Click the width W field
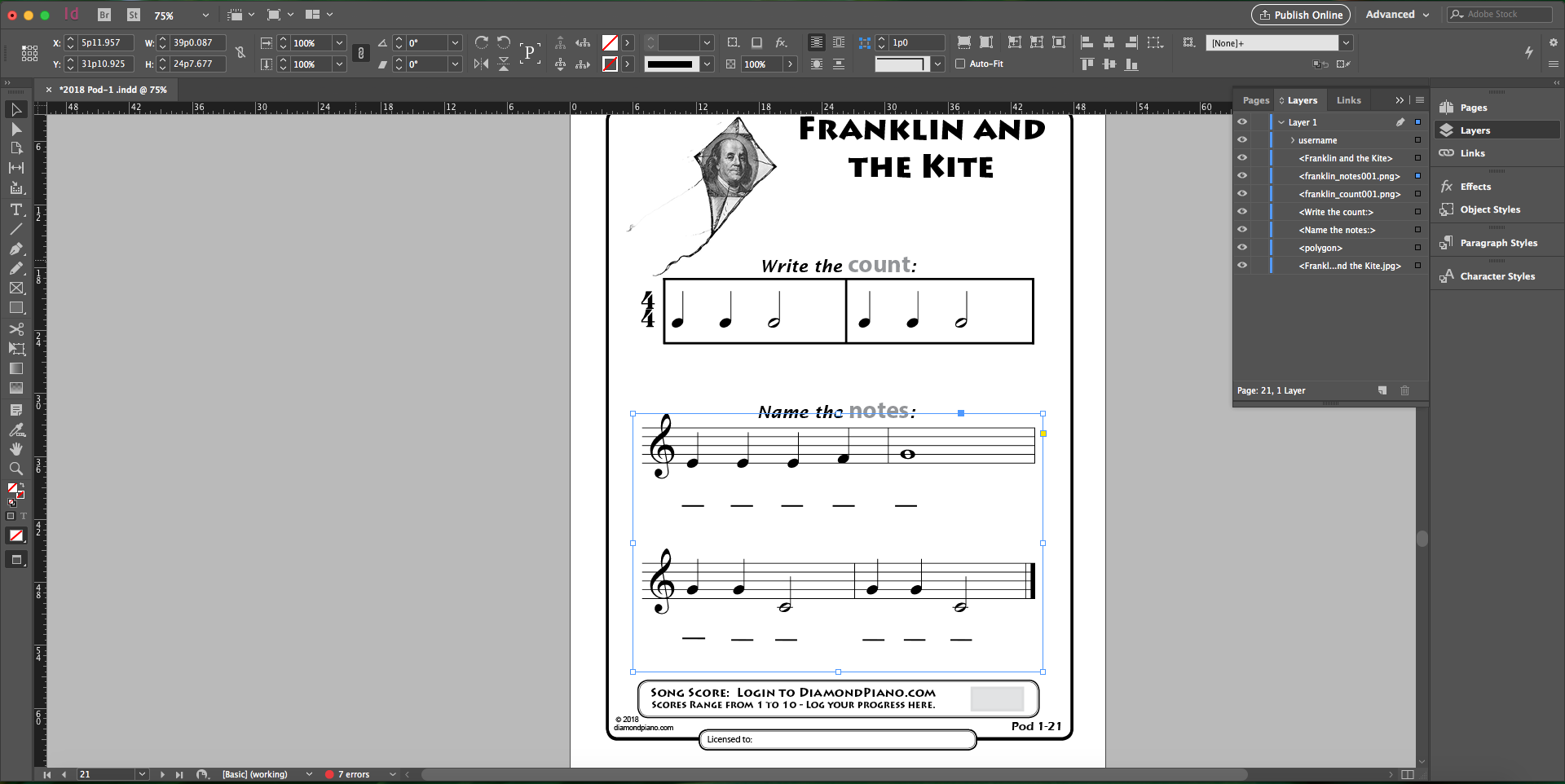This screenshot has width=1565, height=784. (x=198, y=42)
